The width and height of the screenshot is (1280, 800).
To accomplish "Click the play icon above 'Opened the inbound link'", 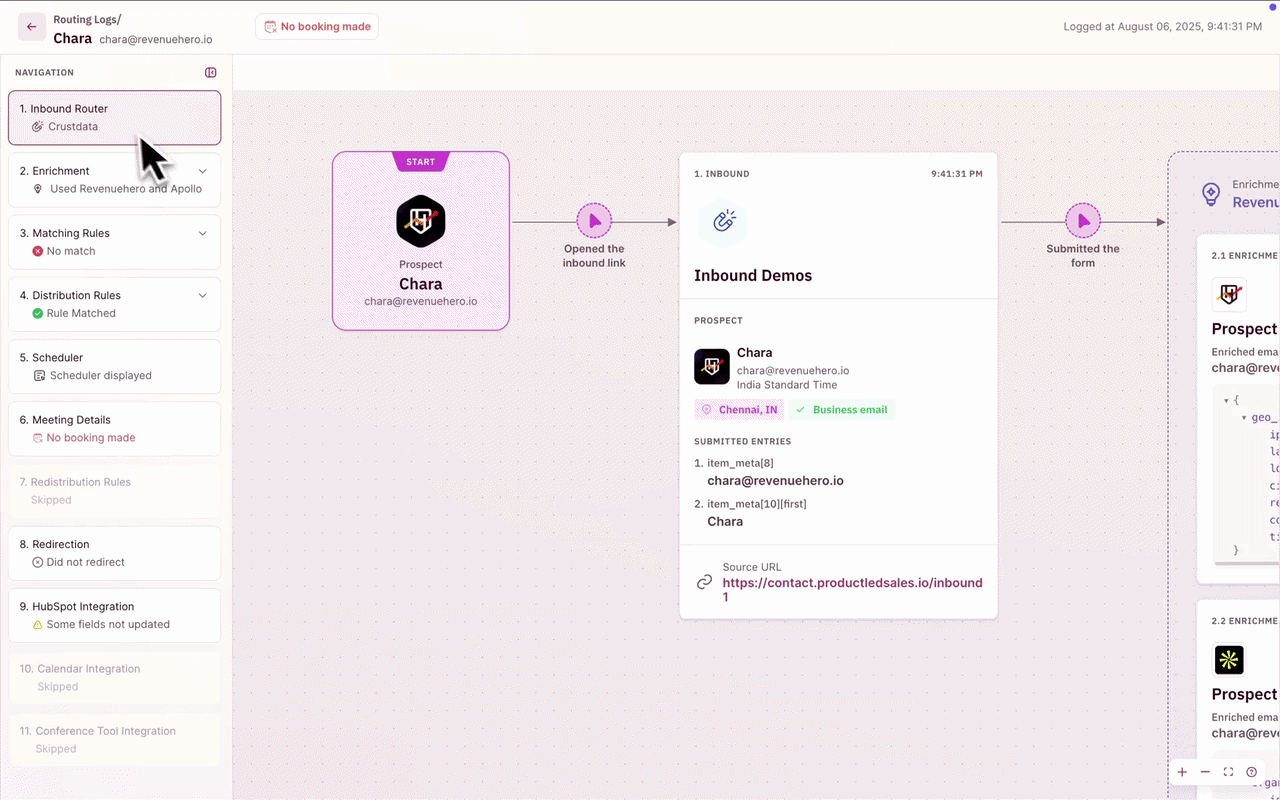I will point(594,221).
